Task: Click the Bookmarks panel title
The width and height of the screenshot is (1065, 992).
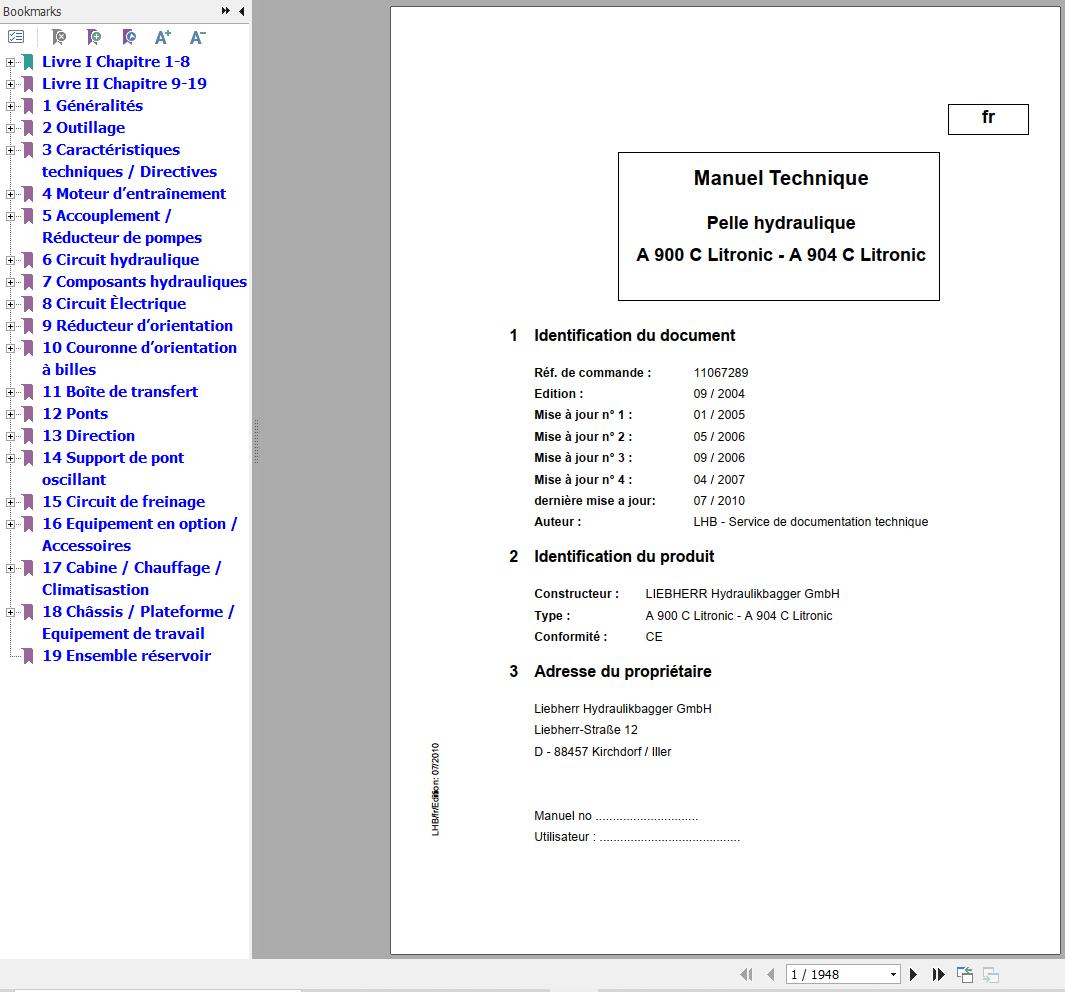Action: (32, 11)
